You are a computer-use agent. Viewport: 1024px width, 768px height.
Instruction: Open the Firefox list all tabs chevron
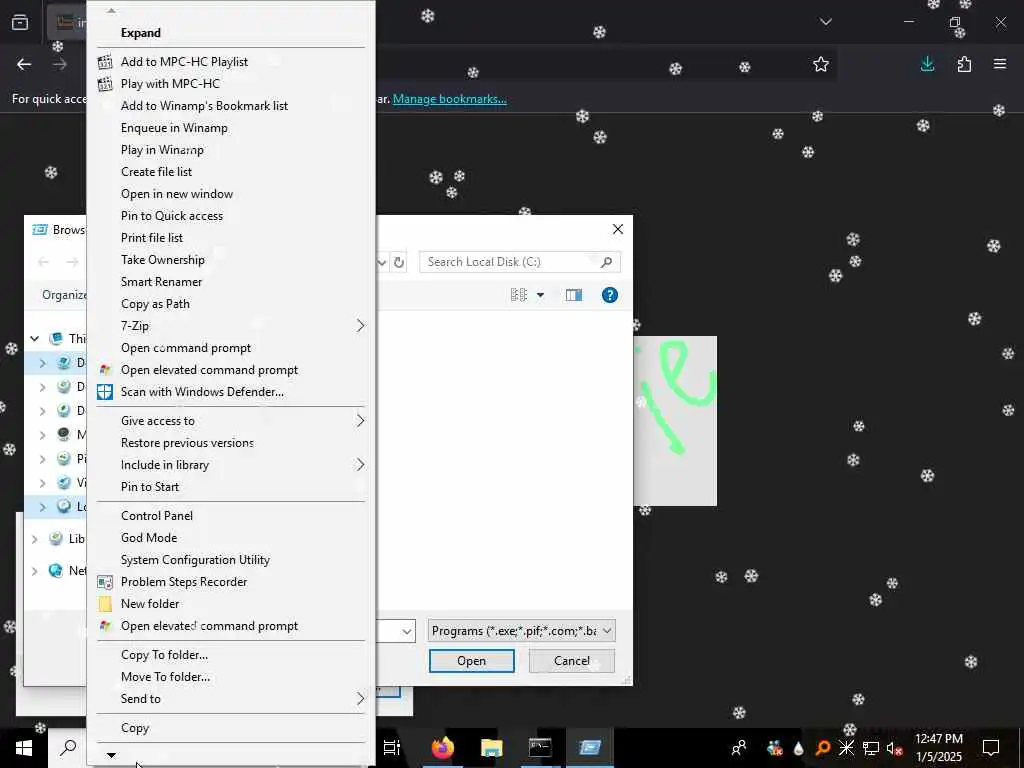(825, 22)
